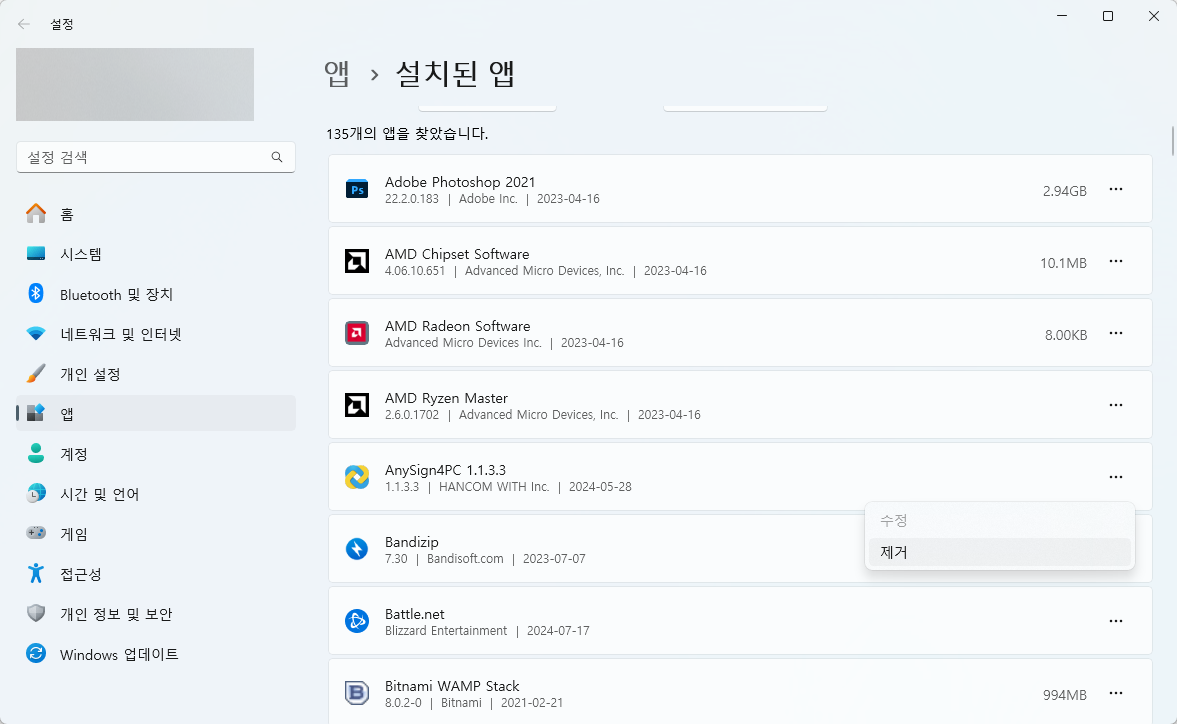The image size is (1177, 724).
Task: Click the Bandizip app name
Action: (411, 542)
